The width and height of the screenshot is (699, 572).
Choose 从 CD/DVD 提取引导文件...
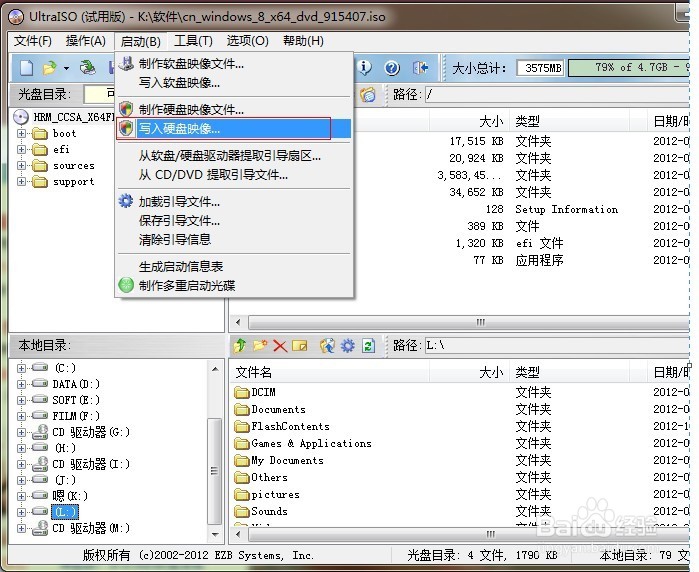[x=234, y=175]
